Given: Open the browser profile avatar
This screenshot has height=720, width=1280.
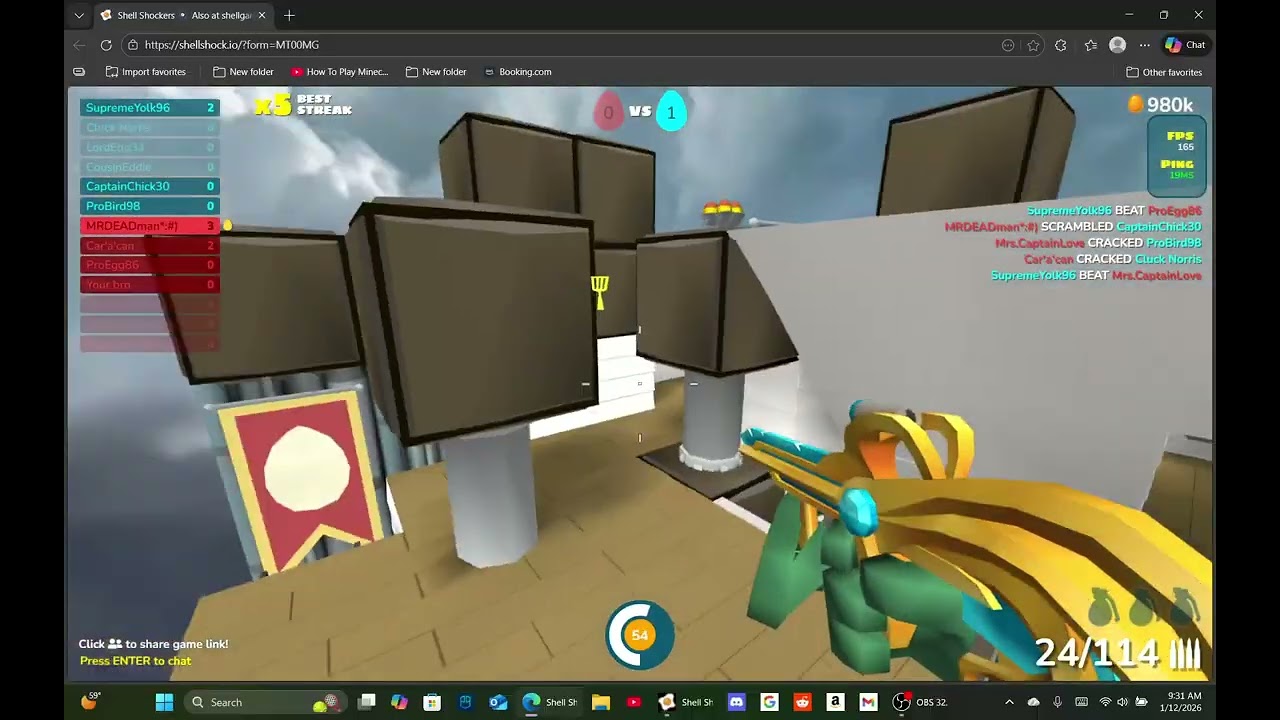Looking at the screenshot, I should (1118, 45).
